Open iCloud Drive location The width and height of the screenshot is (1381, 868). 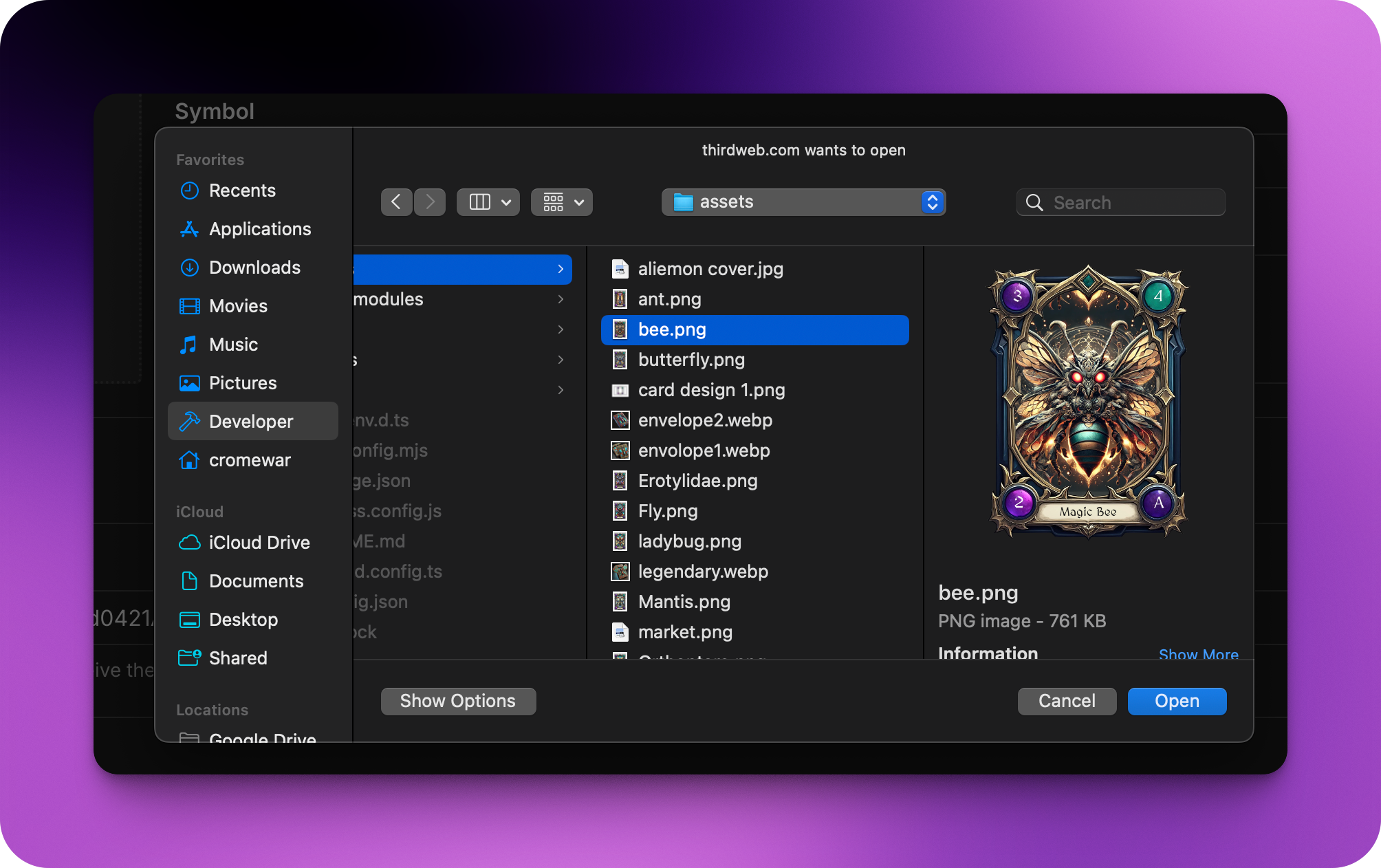pos(259,543)
